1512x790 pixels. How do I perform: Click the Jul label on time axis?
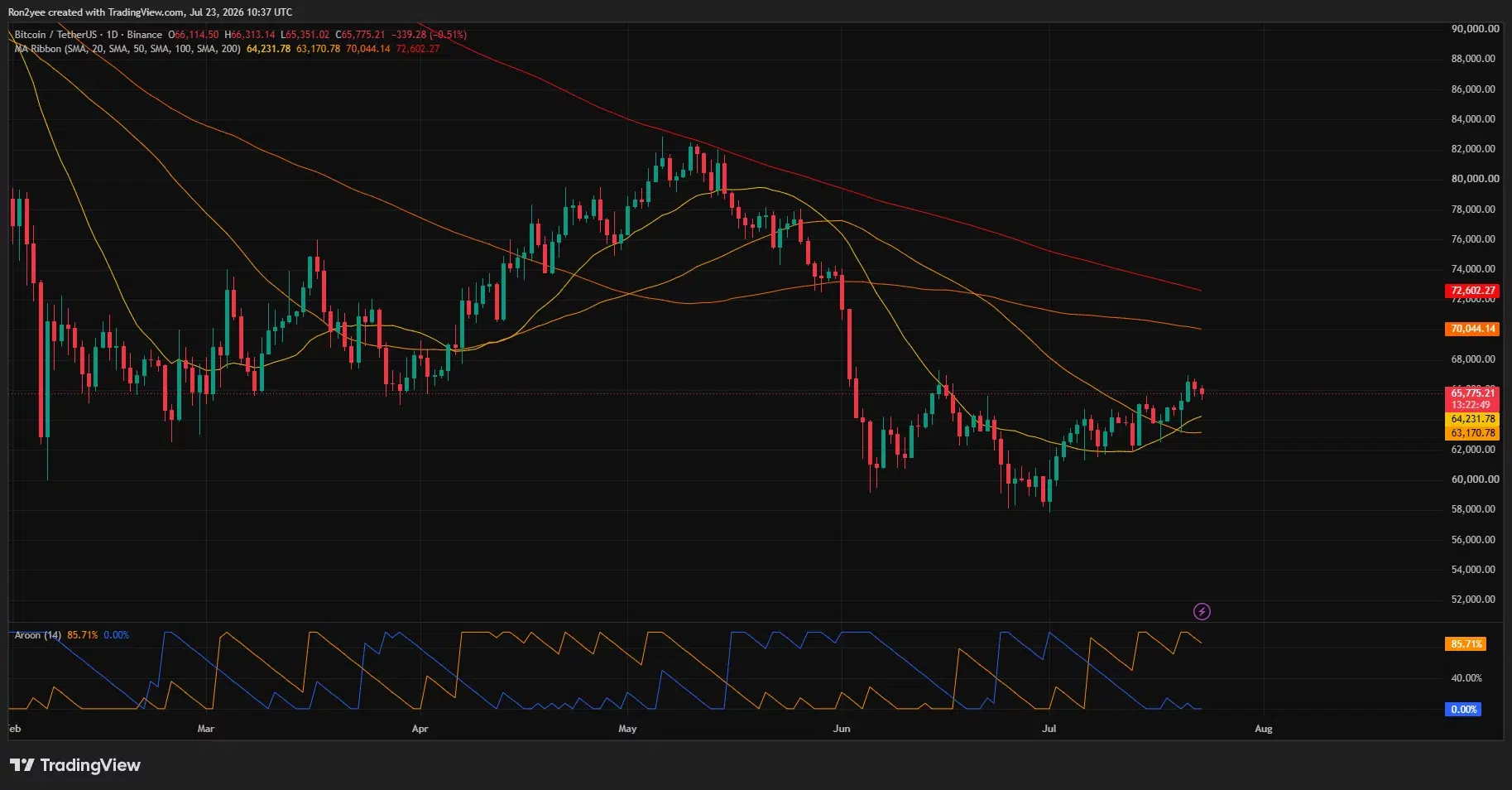(1049, 729)
